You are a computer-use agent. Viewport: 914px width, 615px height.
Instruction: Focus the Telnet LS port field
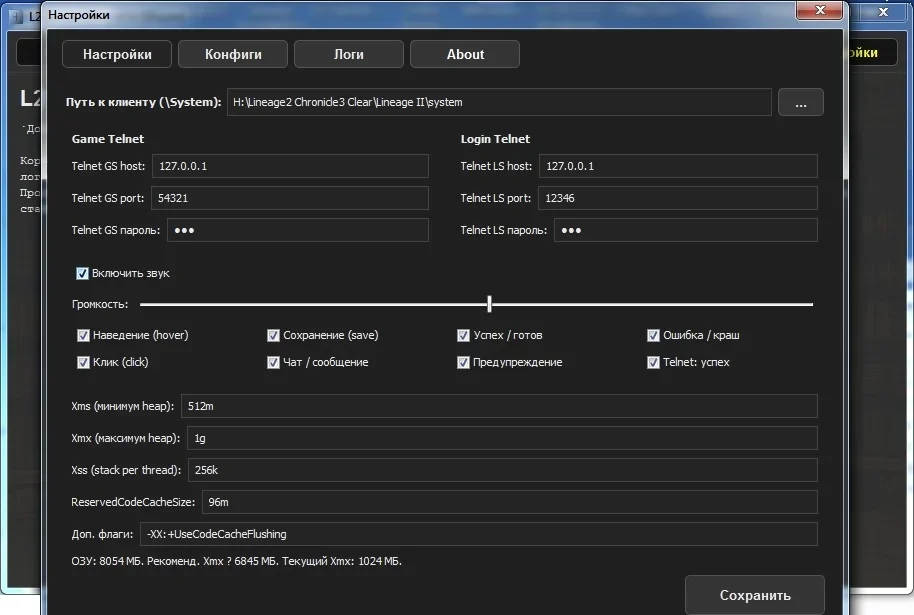(677, 198)
